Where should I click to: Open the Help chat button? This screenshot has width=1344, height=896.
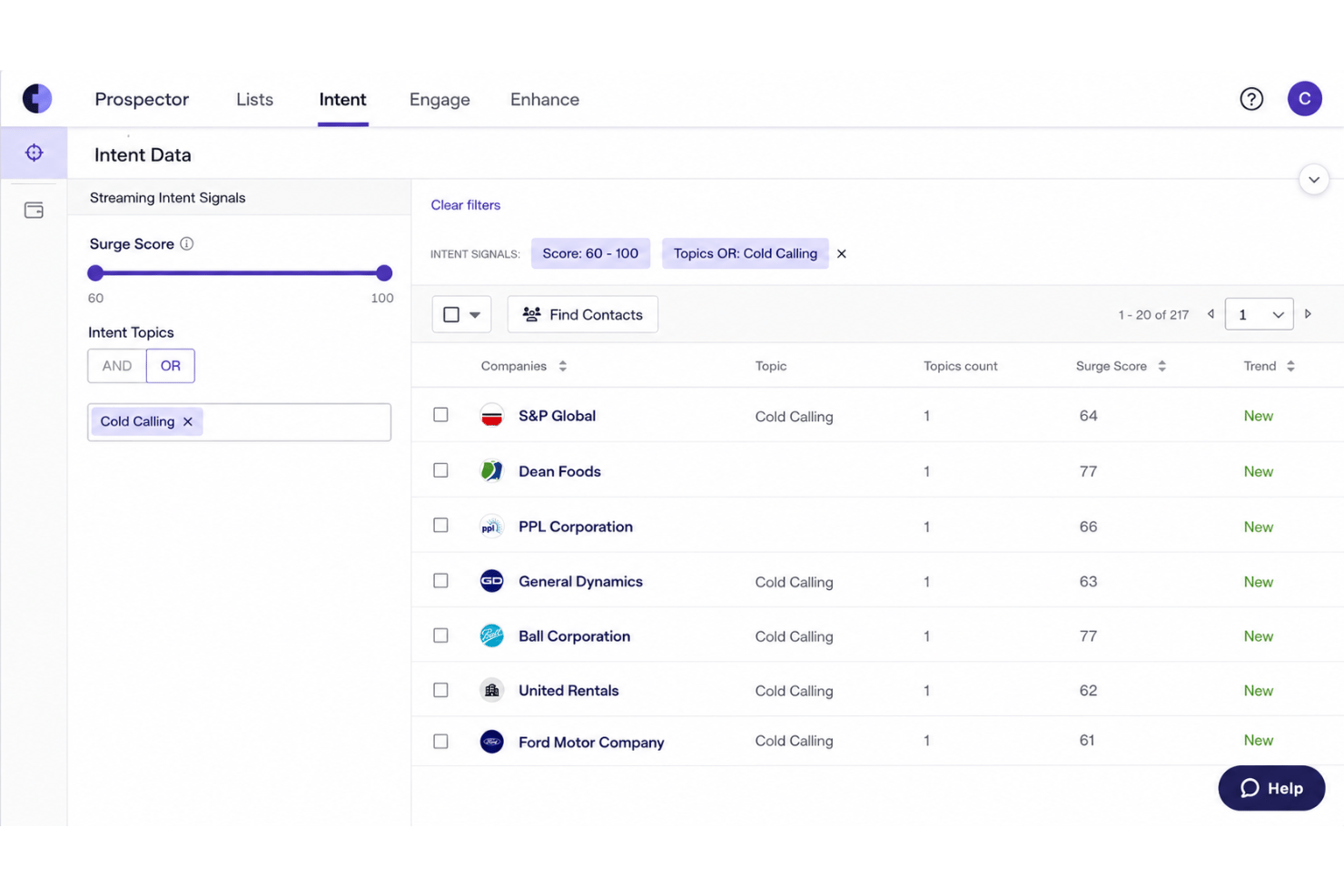[1271, 788]
